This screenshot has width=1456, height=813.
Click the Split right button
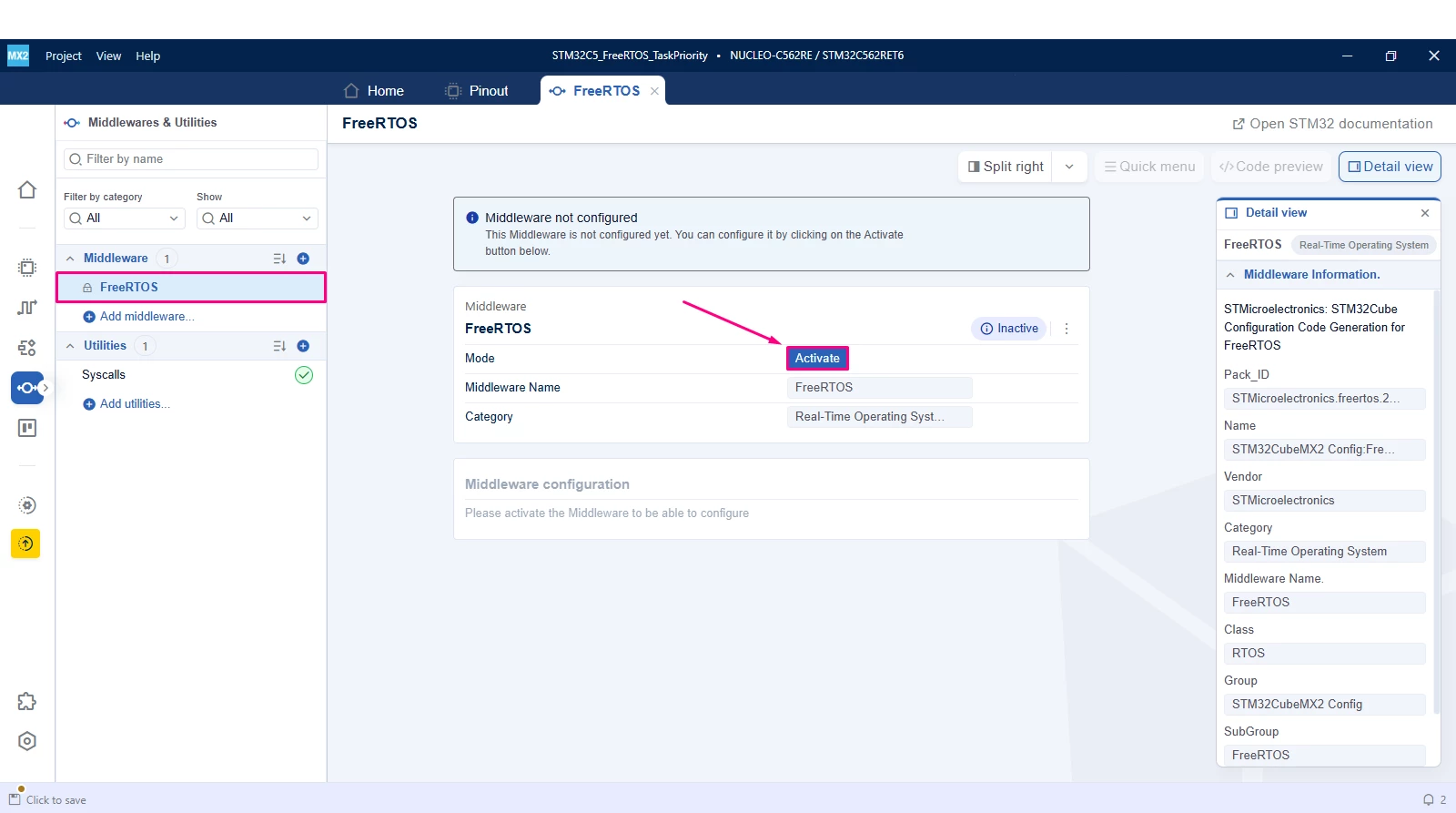1006,167
